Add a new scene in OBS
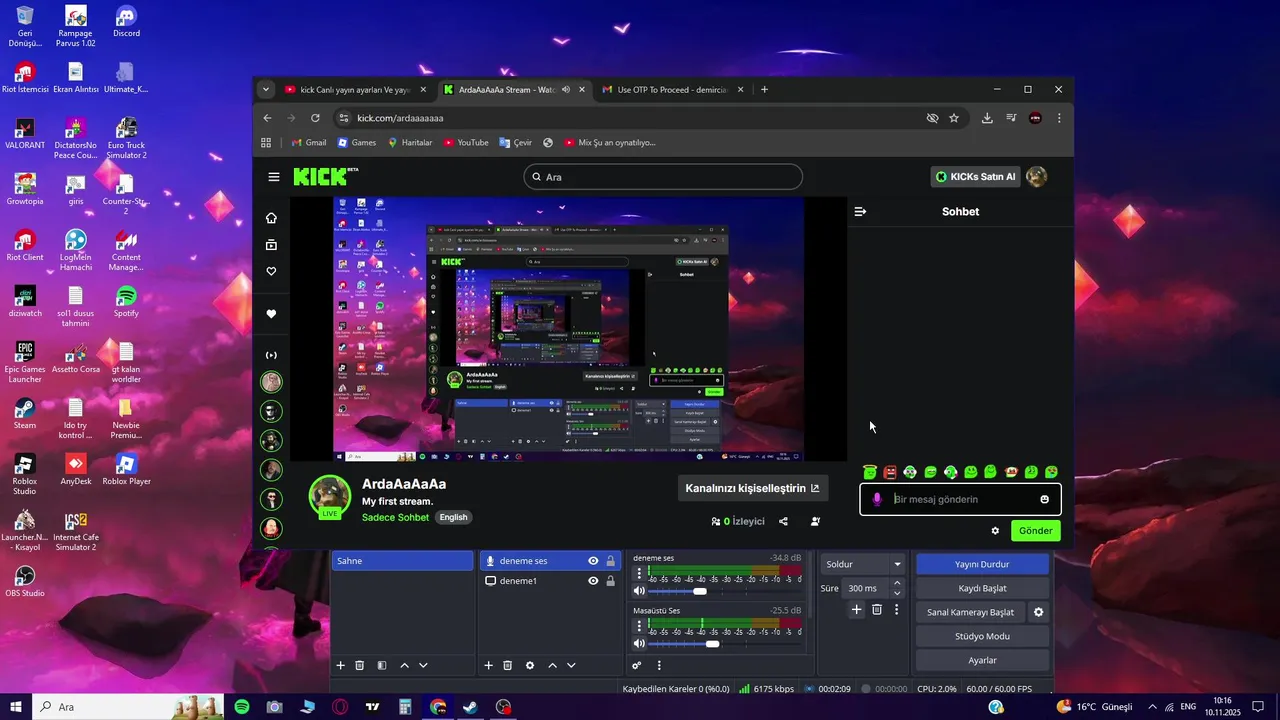The image size is (1280, 720). [340, 666]
